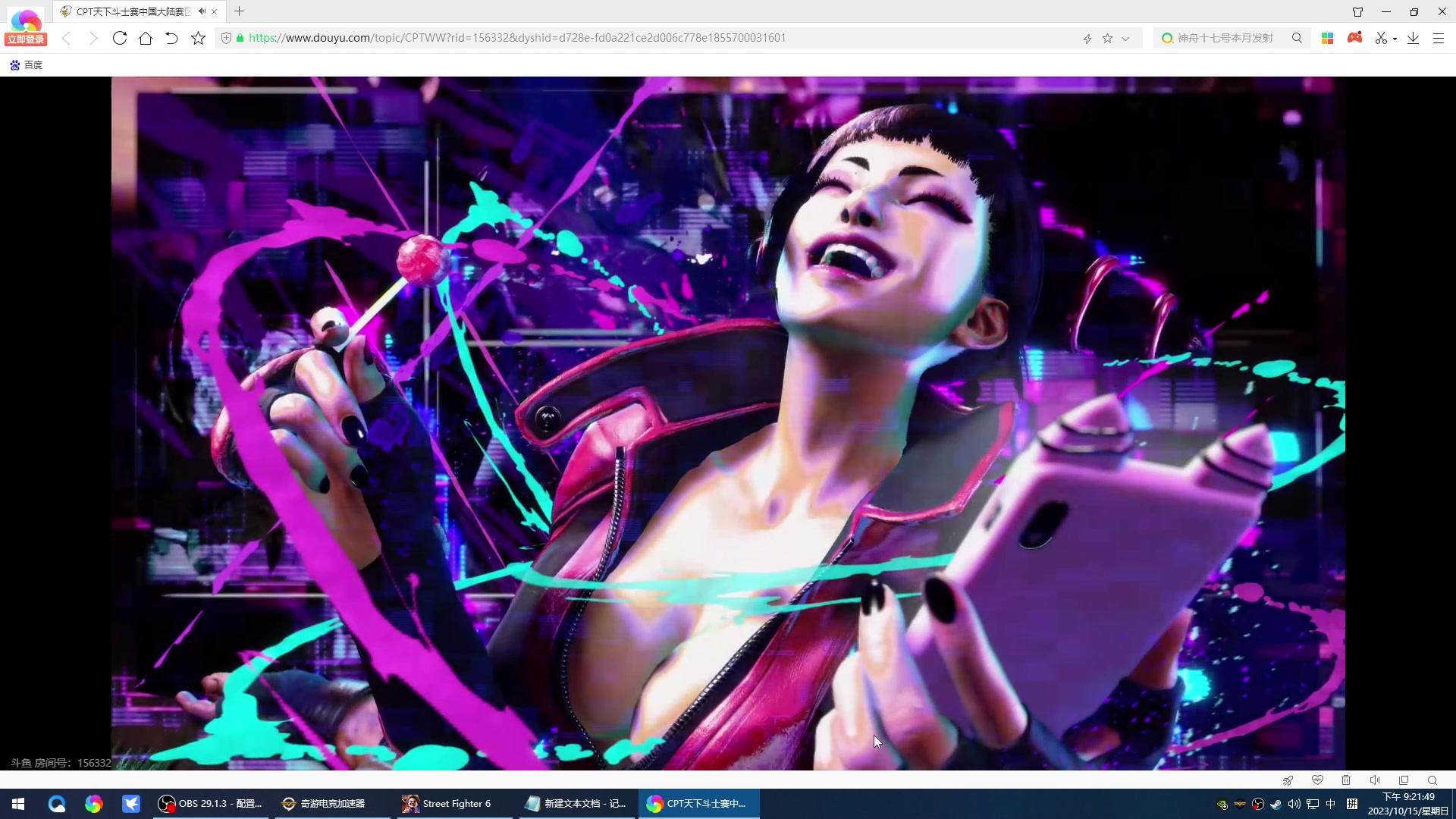Click the browser back arrow
The image size is (1456, 819).
pyautogui.click(x=67, y=38)
